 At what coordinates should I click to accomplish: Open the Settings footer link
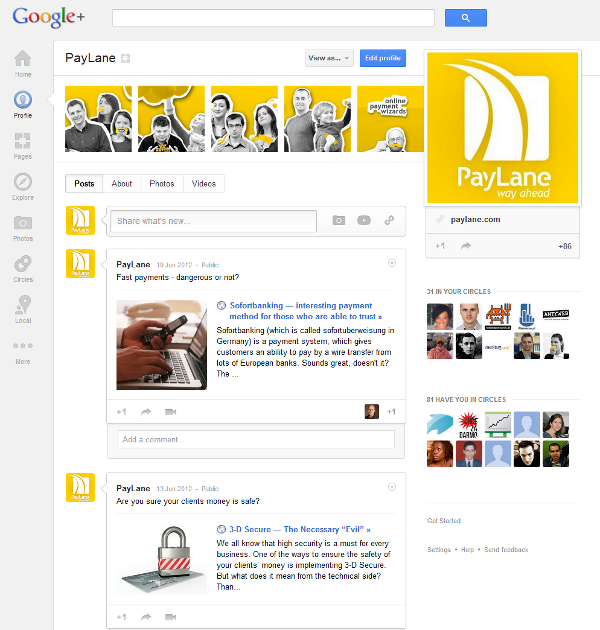[439, 549]
